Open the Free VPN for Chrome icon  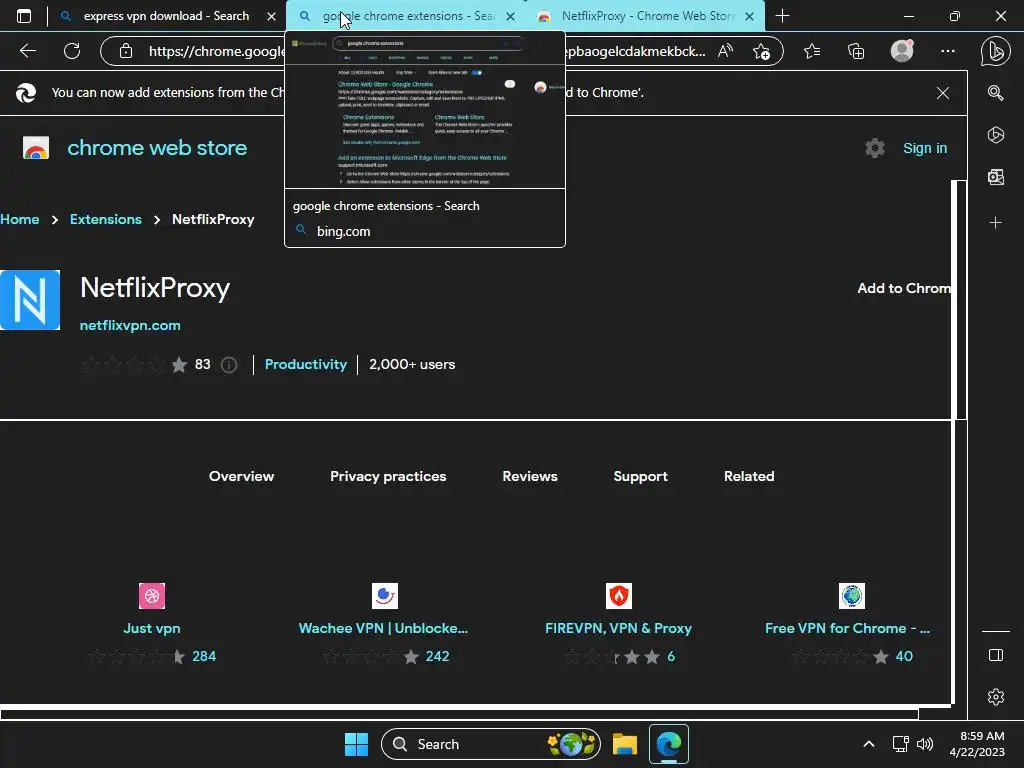(x=852, y=596)
